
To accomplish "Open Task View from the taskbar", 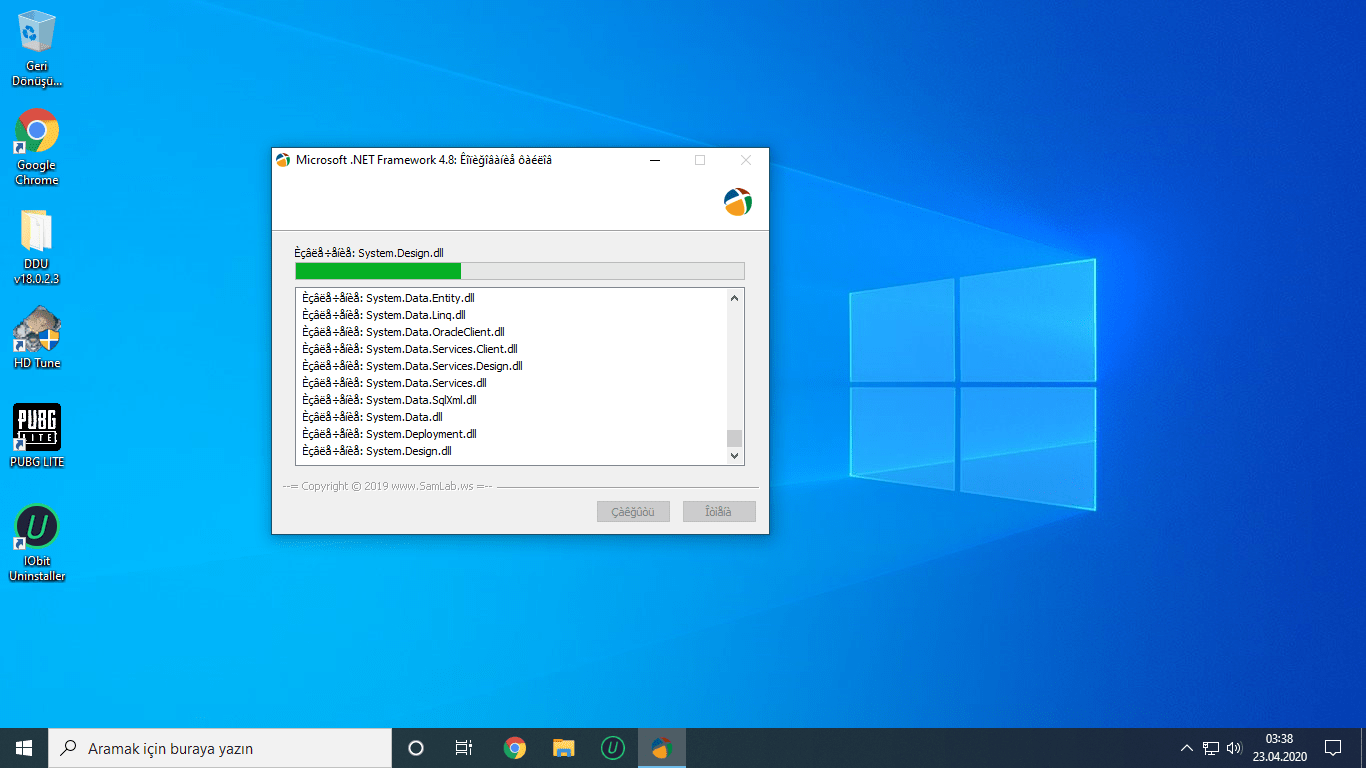I will click(x=464, y=748).
